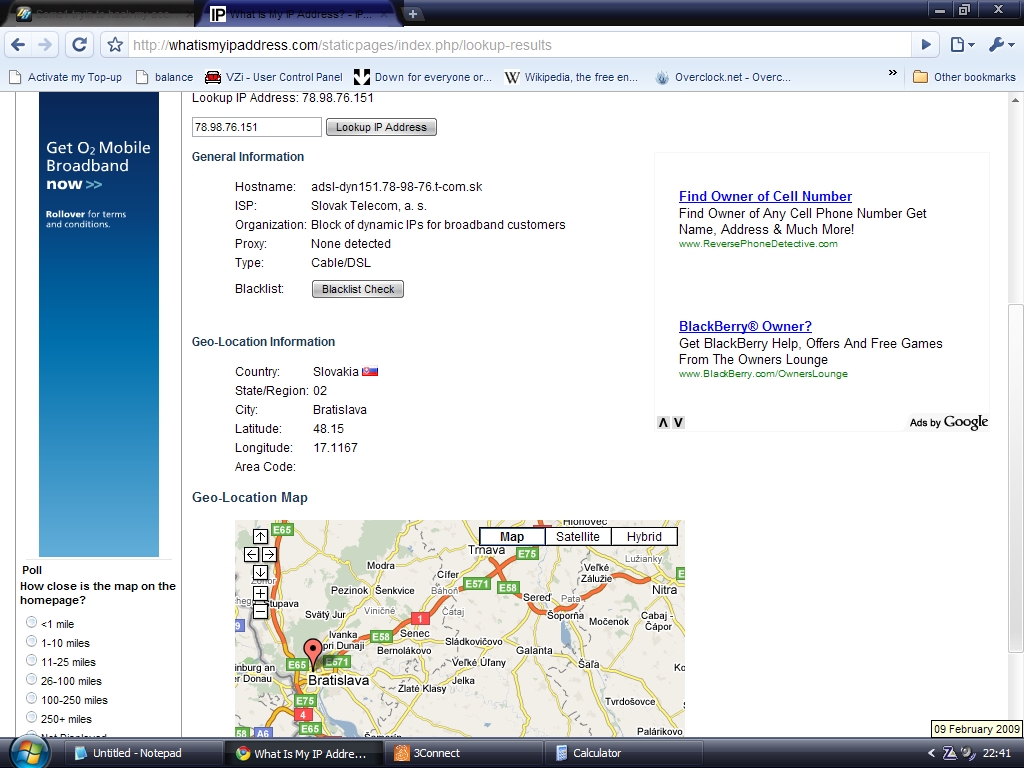Open the Activate my Top-up bookmark

click(x=65, y=77)
